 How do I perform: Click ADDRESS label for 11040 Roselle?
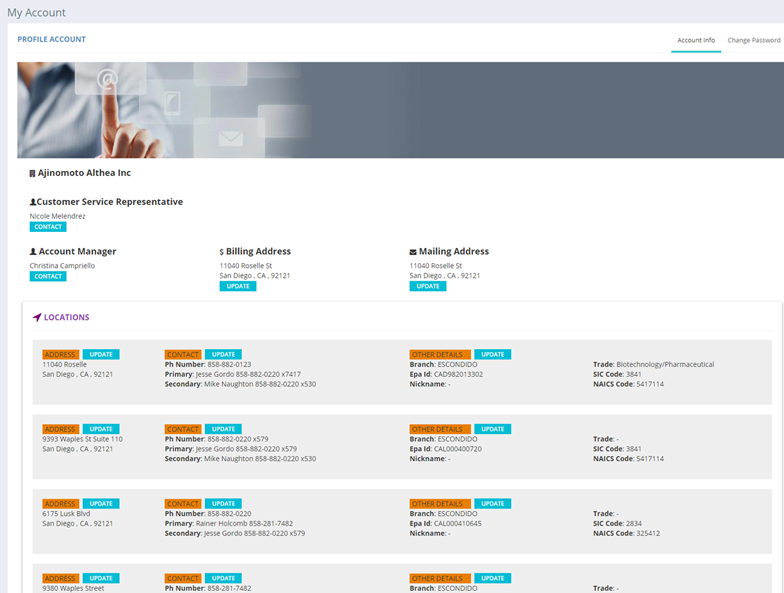(x=60, y=354)
